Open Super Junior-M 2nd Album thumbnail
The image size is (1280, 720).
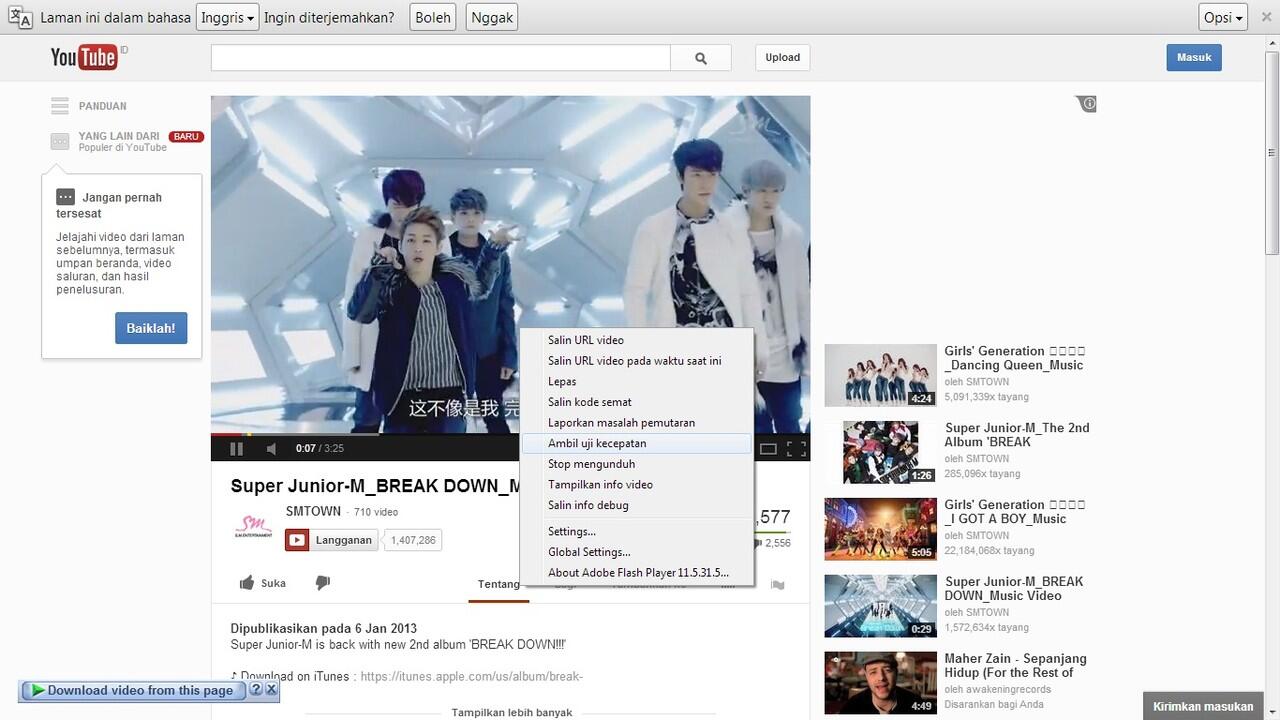click(880, 452)
